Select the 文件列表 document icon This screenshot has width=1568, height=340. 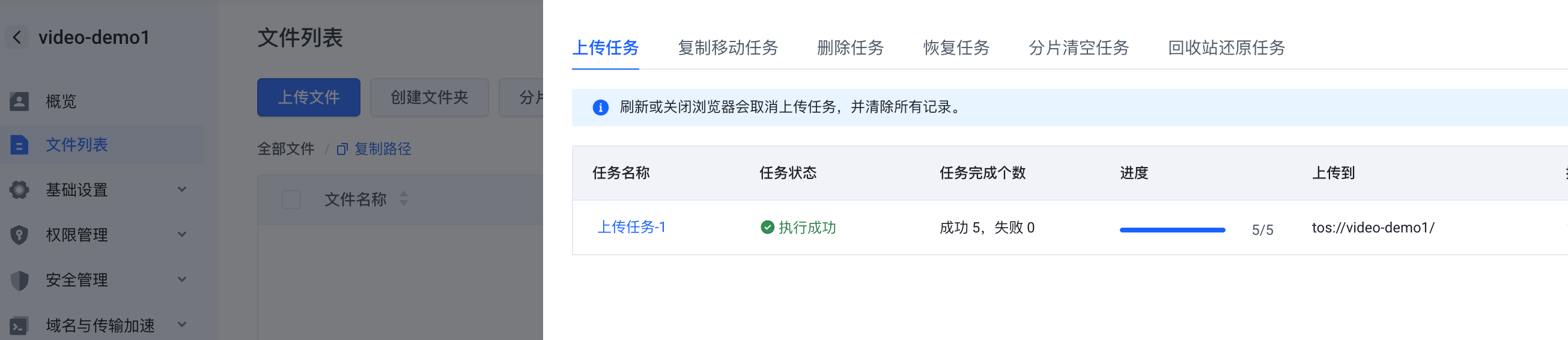(19, 145)
